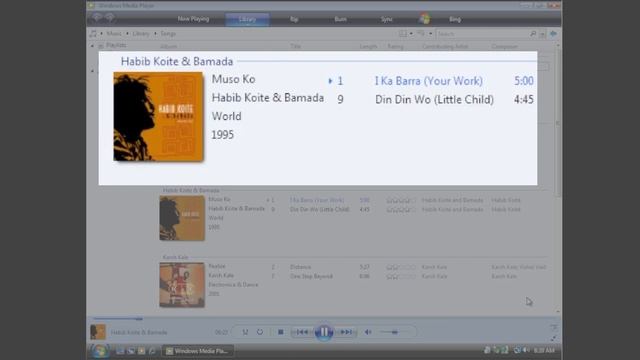Image resolution: width=640 pixels, height=360 pixels.
Task: Select the One Step Beyond track
Action: (x=311, y=276)
